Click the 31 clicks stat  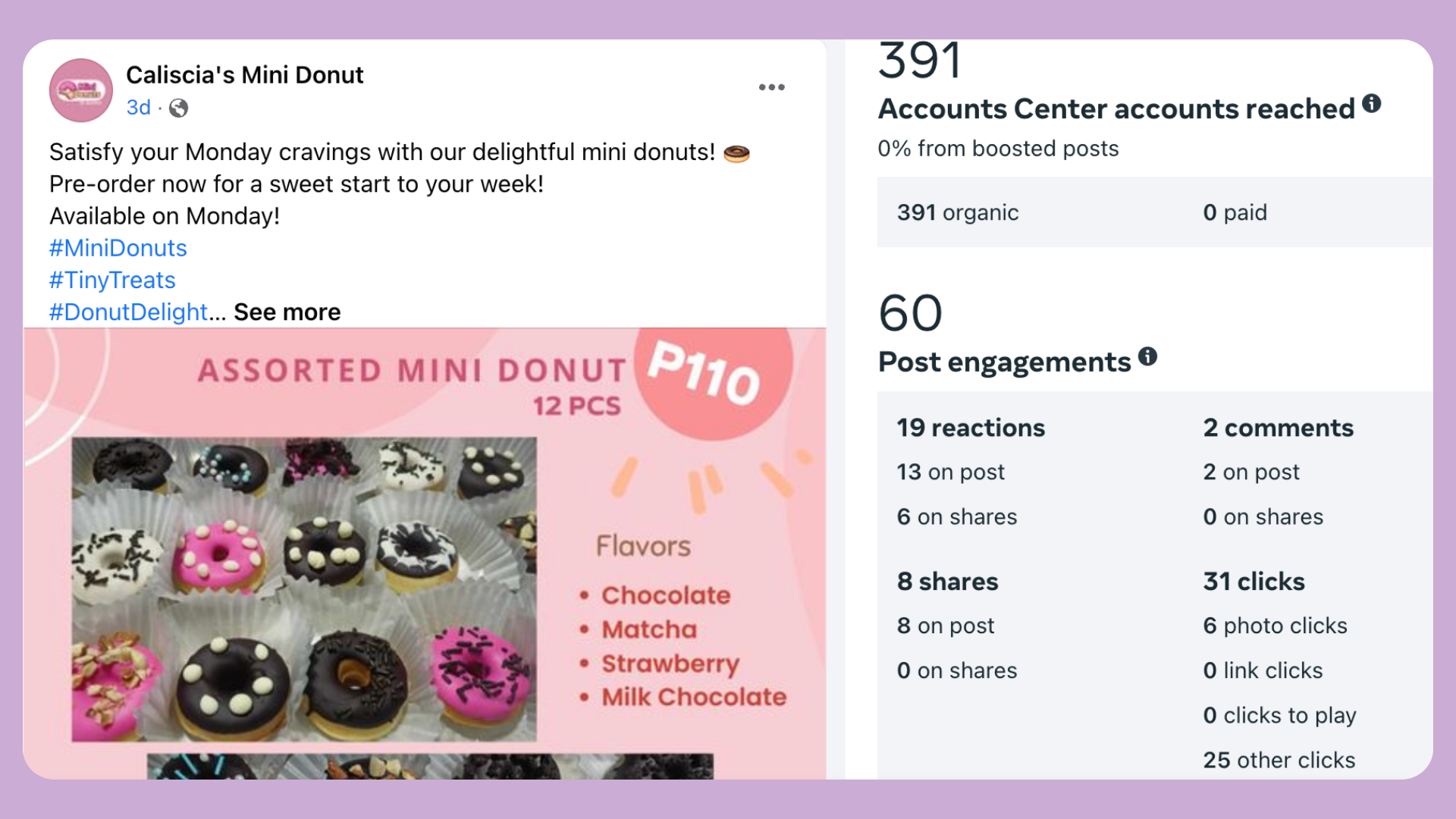pyautogui.click(x=1254, y=582)
